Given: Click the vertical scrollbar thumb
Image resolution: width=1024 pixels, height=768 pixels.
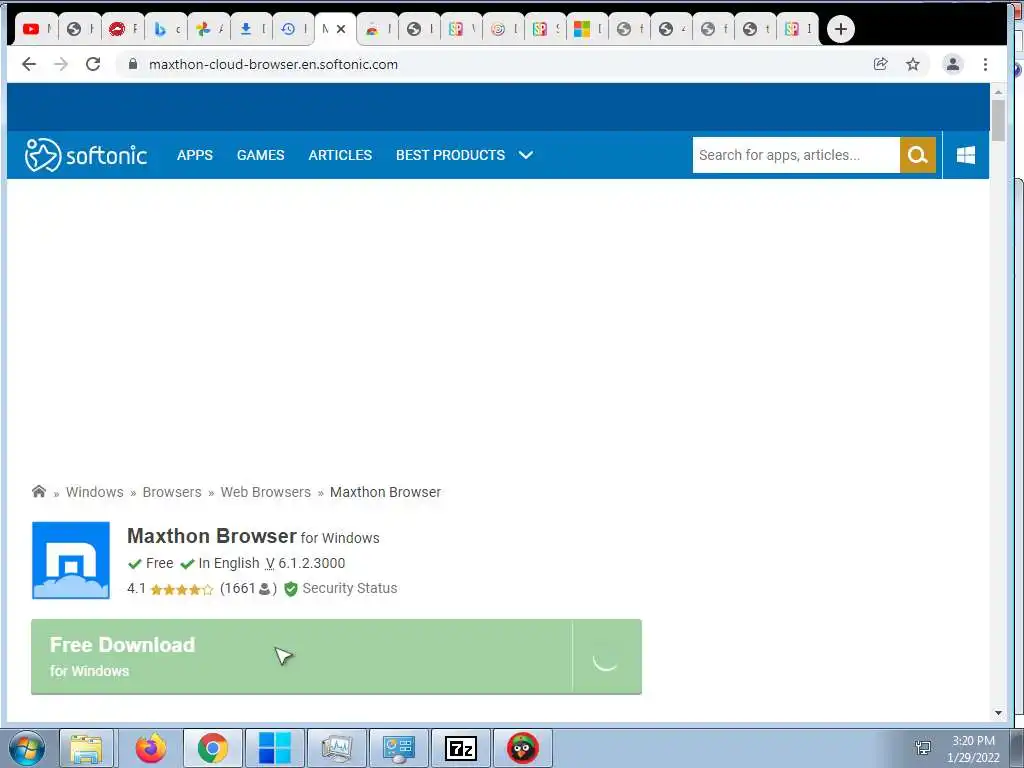Looking at the screenshot, I should (x=998, y=121).
